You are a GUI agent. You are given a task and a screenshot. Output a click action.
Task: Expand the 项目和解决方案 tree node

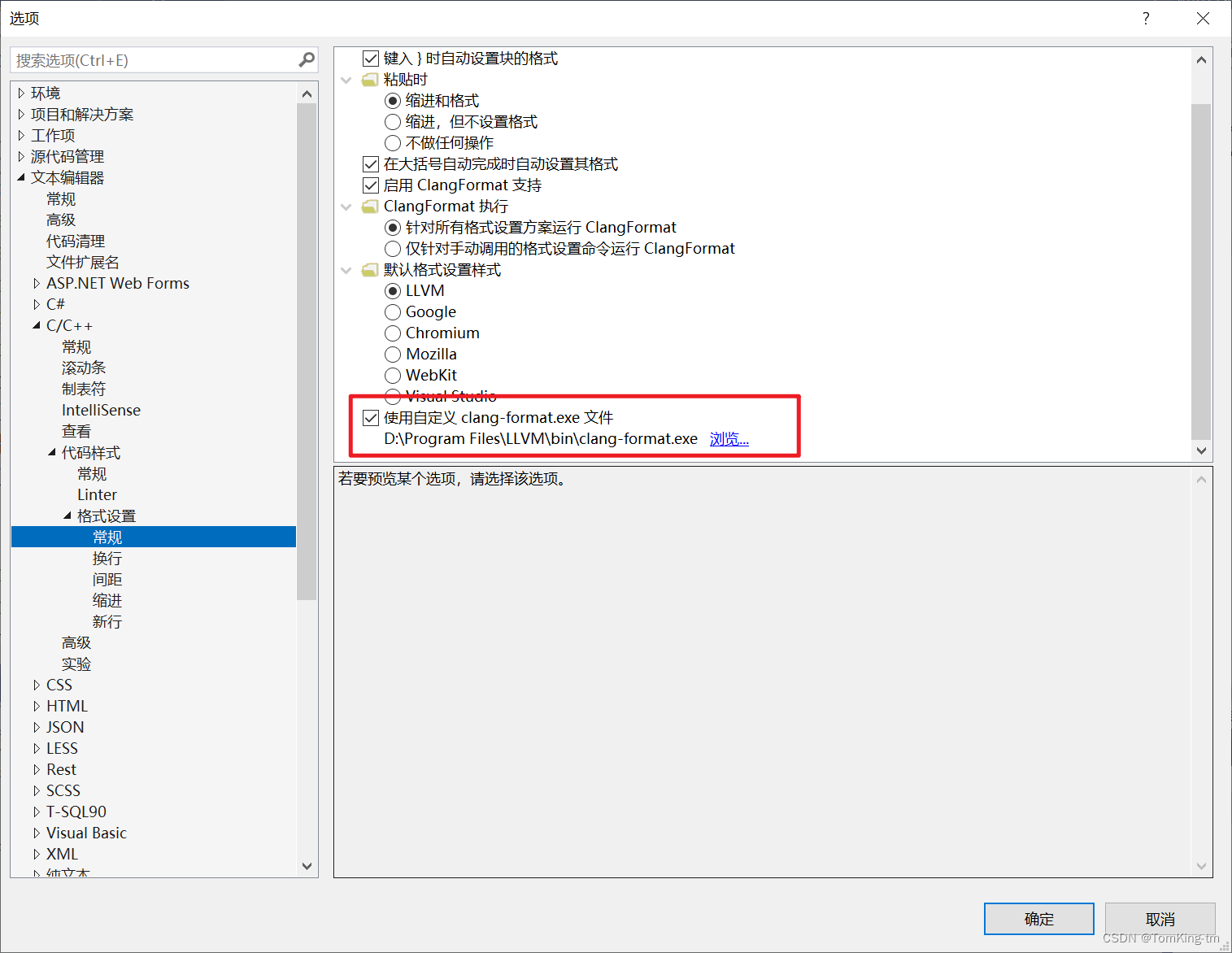pos(21,114)
